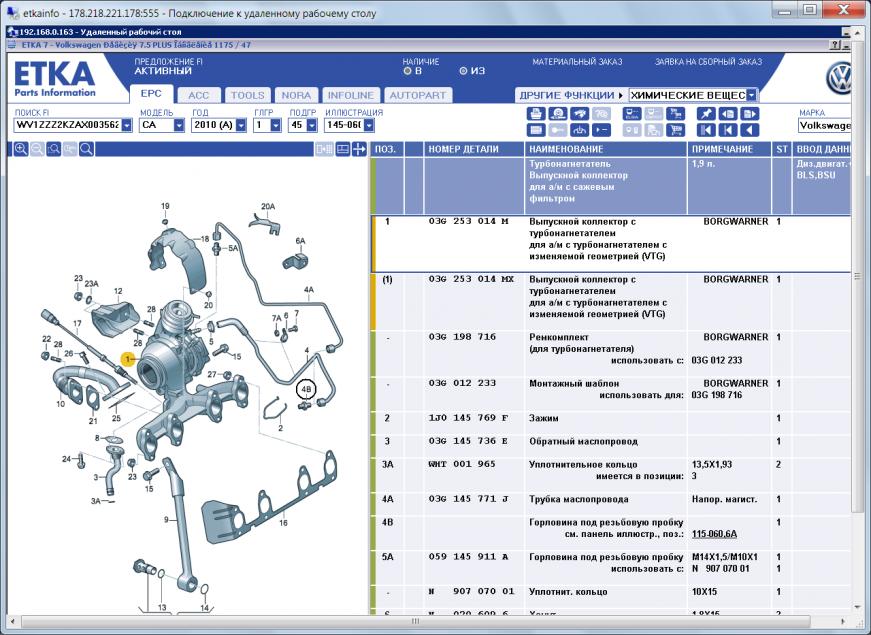Select part number 03G 253 014 MX
The height and width of the screenshot is (635, 871).
click(x=471, y=279)
